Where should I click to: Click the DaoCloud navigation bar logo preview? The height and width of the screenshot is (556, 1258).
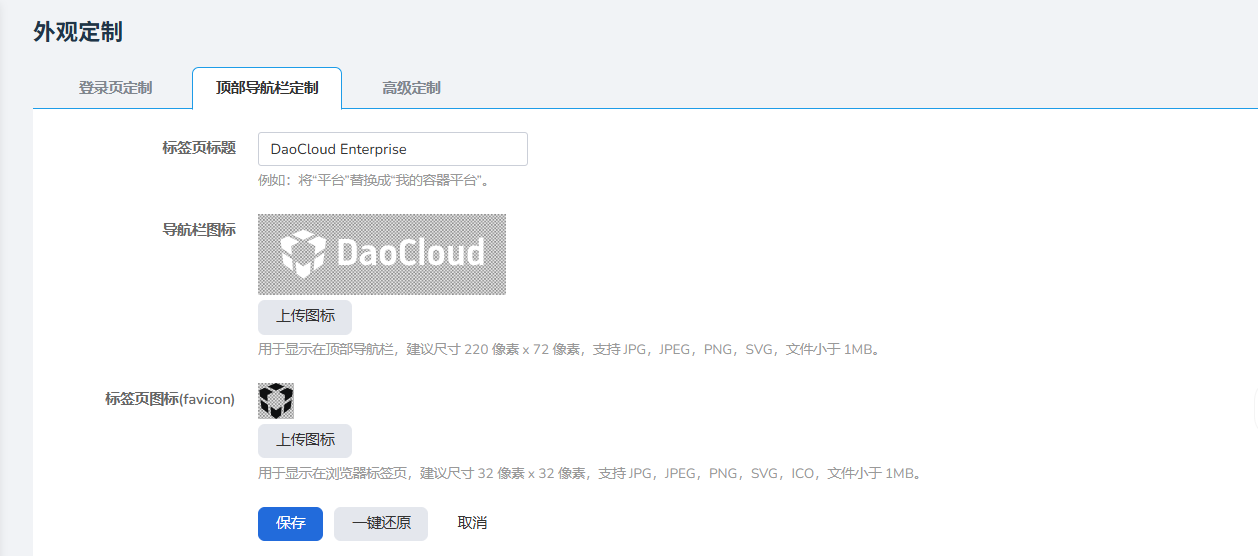382,254
